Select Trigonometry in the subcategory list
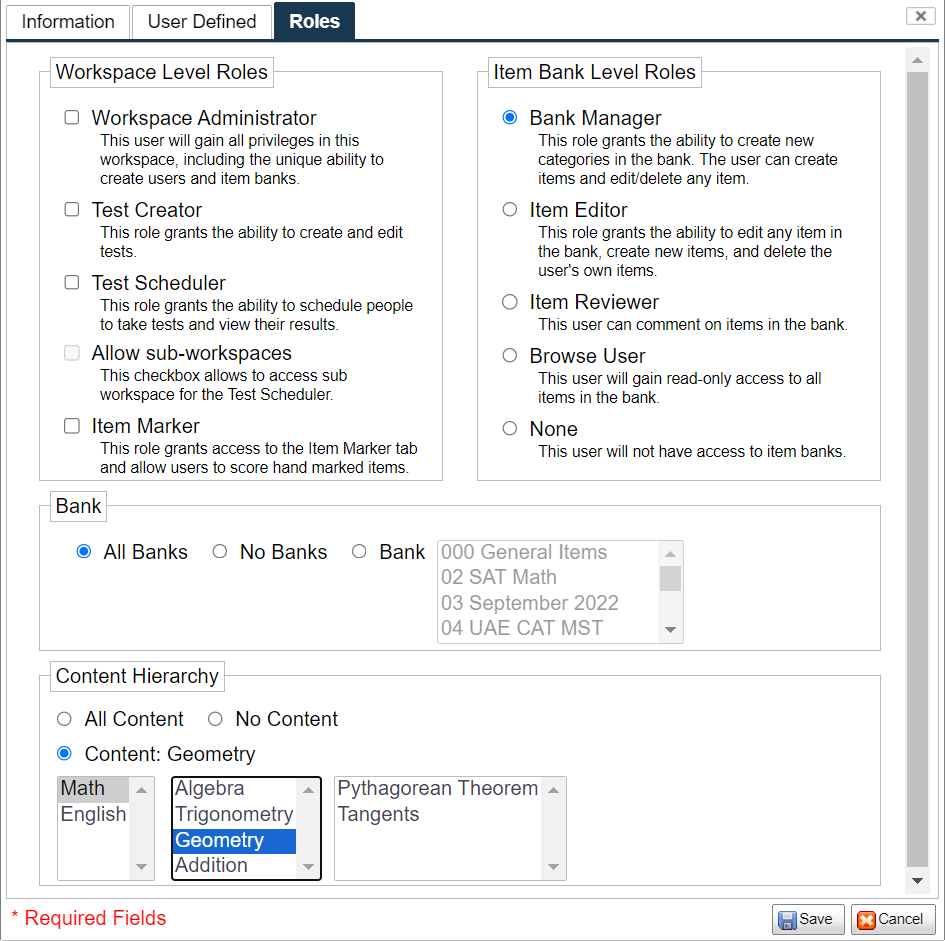This screenshot has width=945, height=941. [x=234, y=814]
